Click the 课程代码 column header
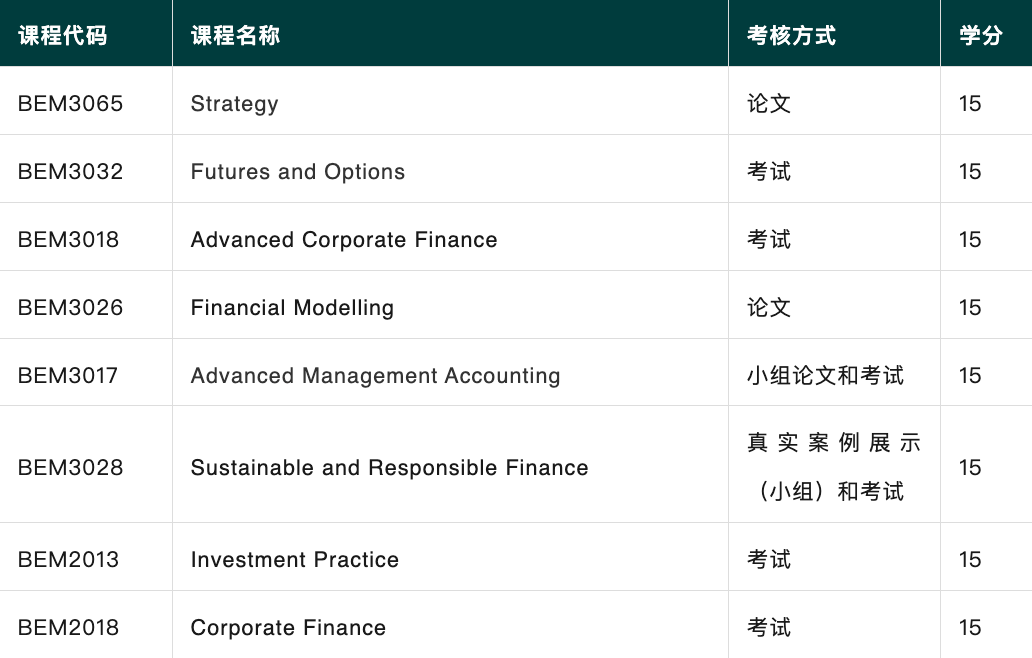 click(62, 36)
